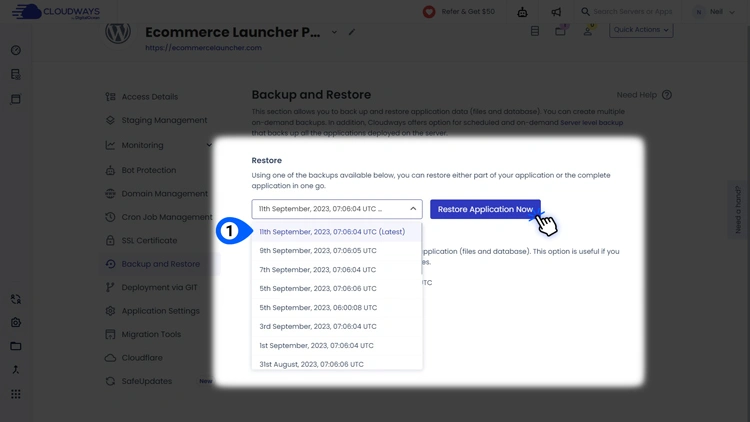The width and height of the screenshot is (750, 422).
Task: Open the AI bot assistant icon
Action: pos(522,12)
